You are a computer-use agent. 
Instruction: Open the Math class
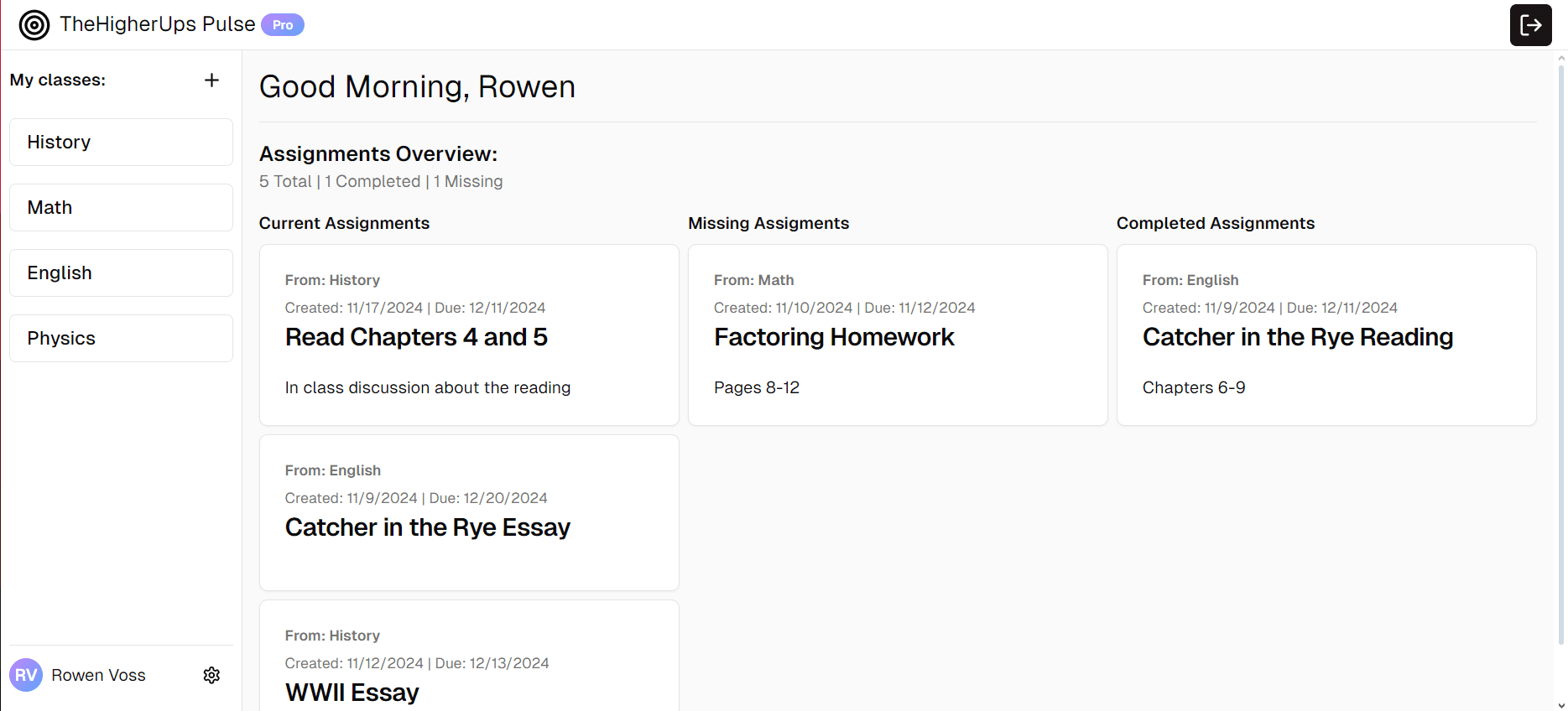[121, 208]
